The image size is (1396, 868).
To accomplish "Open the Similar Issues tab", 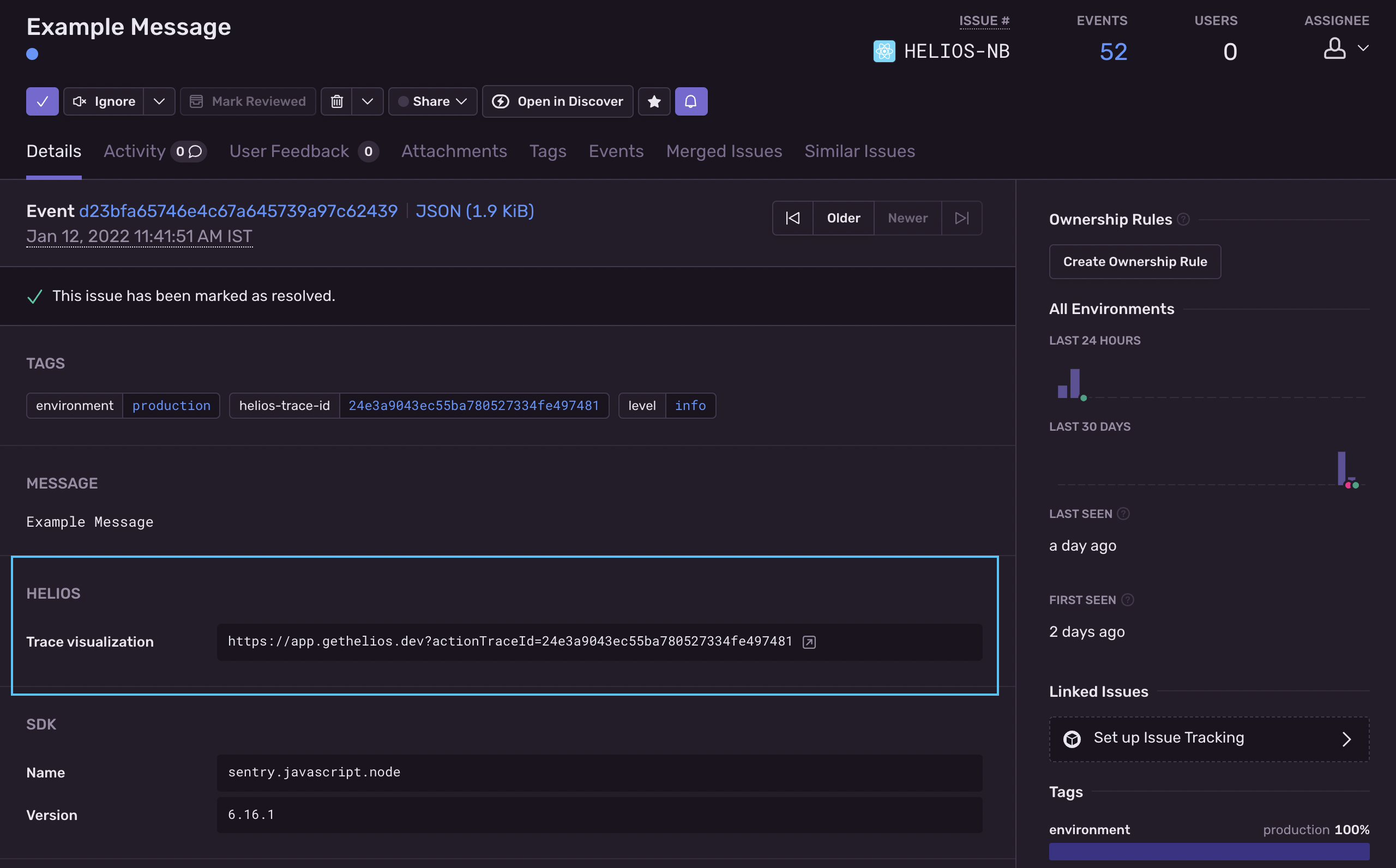I will pyautogui.click(x=859, y=151).
